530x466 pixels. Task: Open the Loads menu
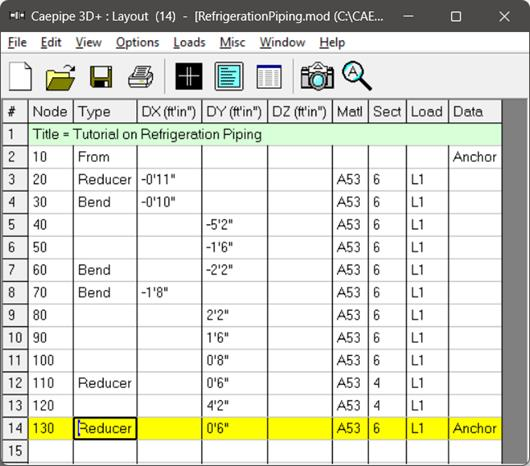189,43
